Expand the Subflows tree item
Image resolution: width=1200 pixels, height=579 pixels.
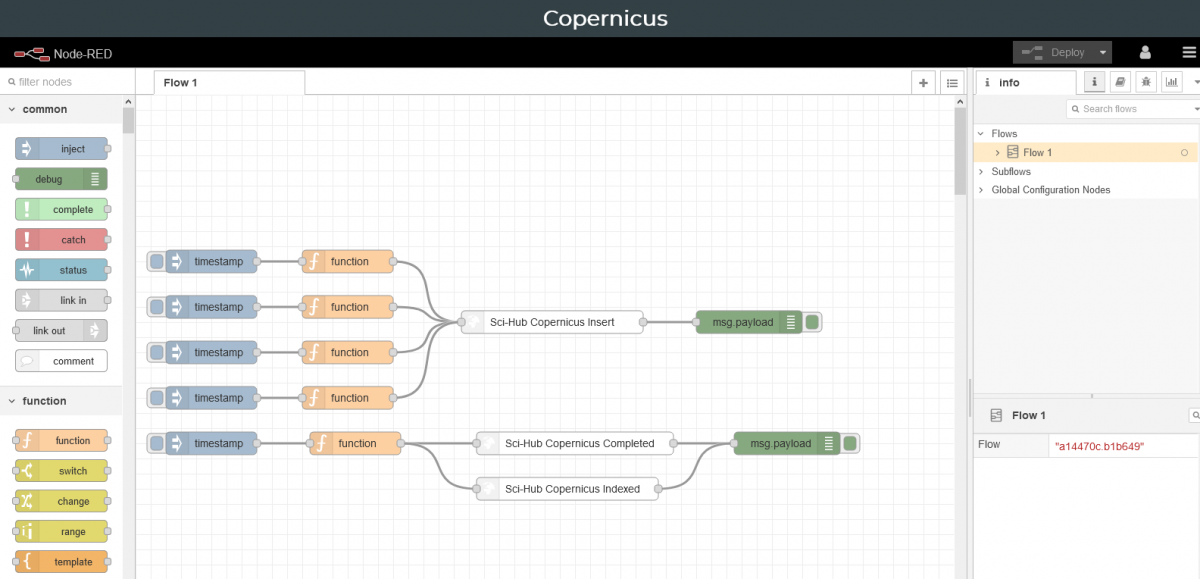pyautogui.click(x=981, y=172)
